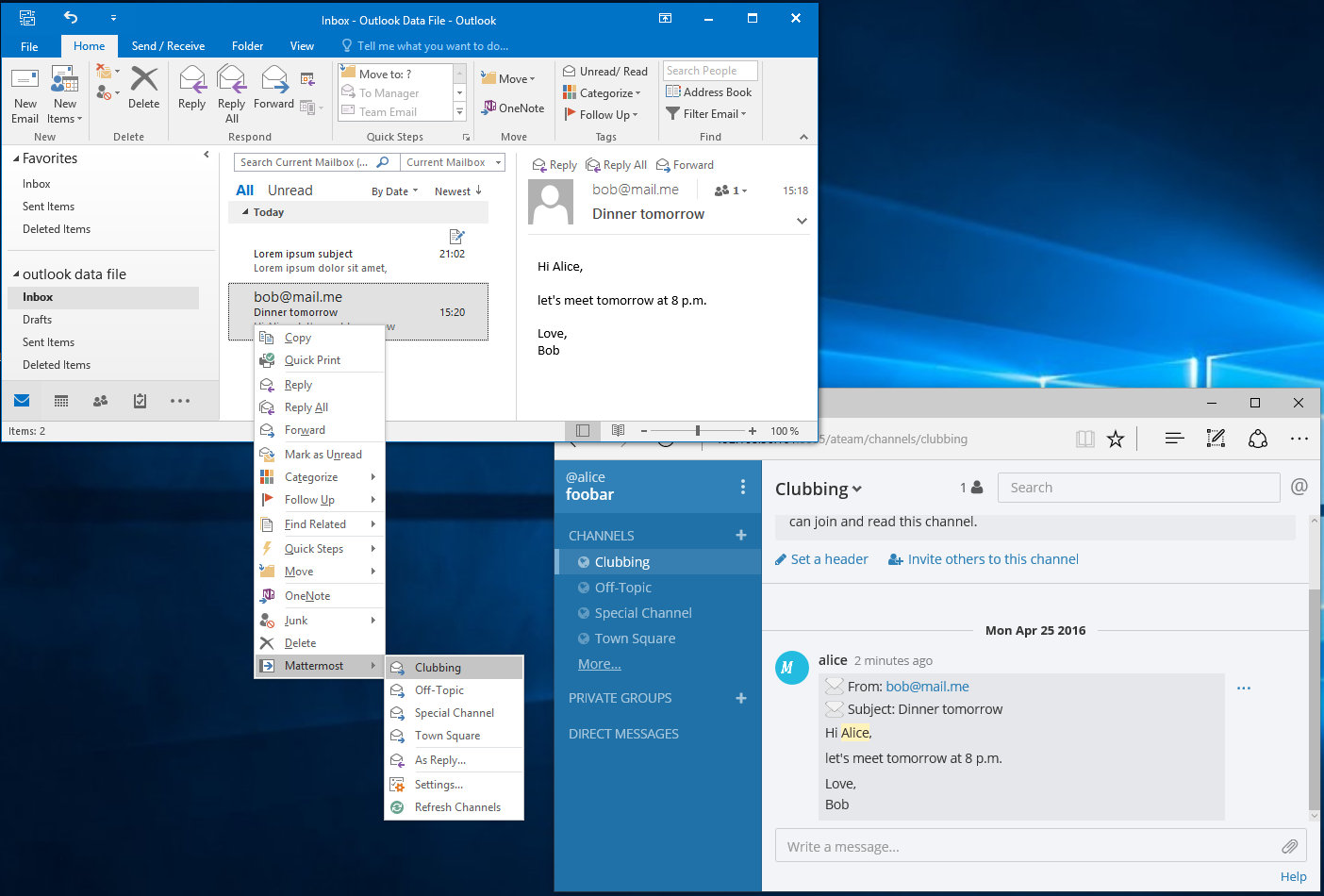Click the Reply All ribbon button

(231, 94)
